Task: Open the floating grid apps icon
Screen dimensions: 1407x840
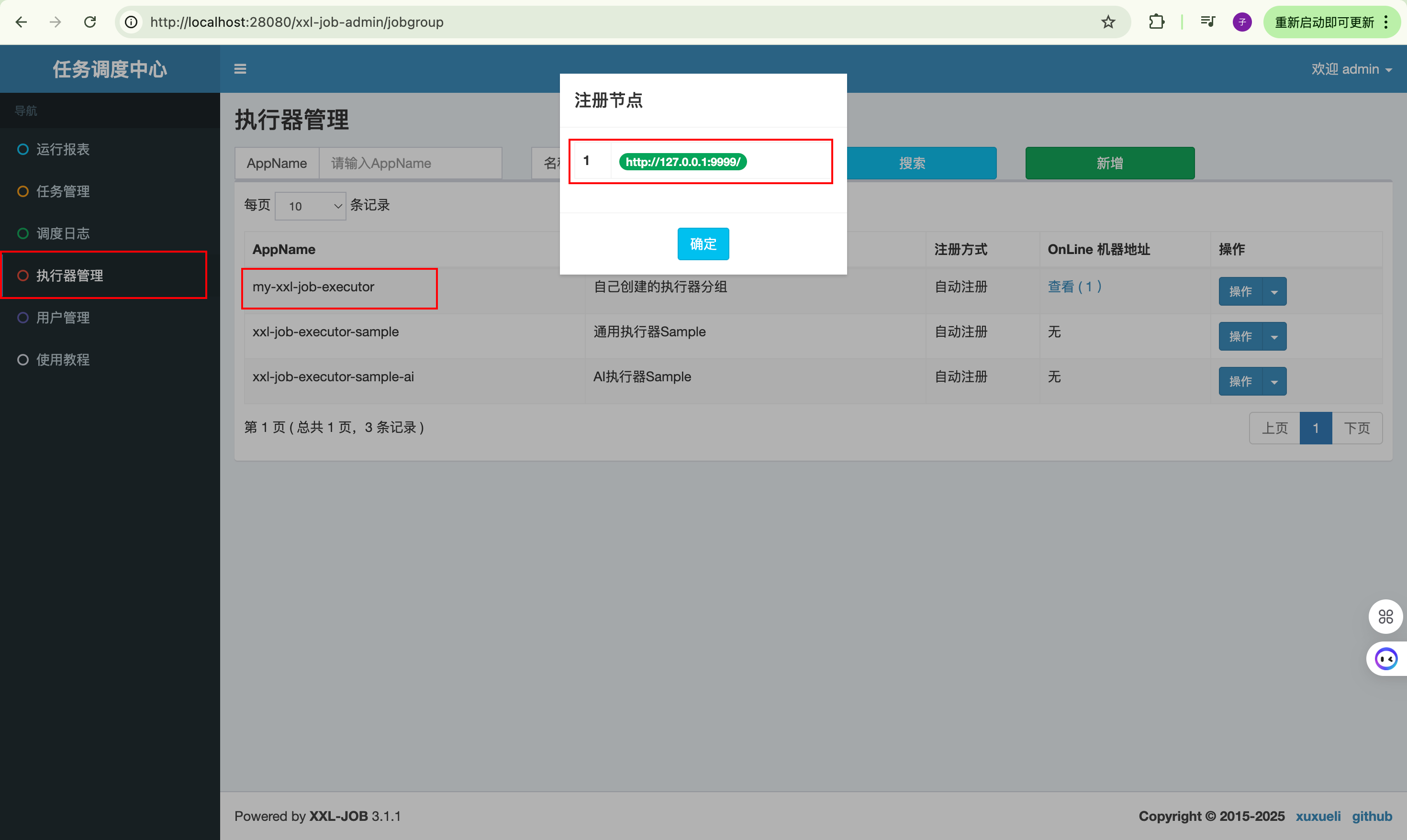Action: pyautogui.click(x=1385, y=617)
